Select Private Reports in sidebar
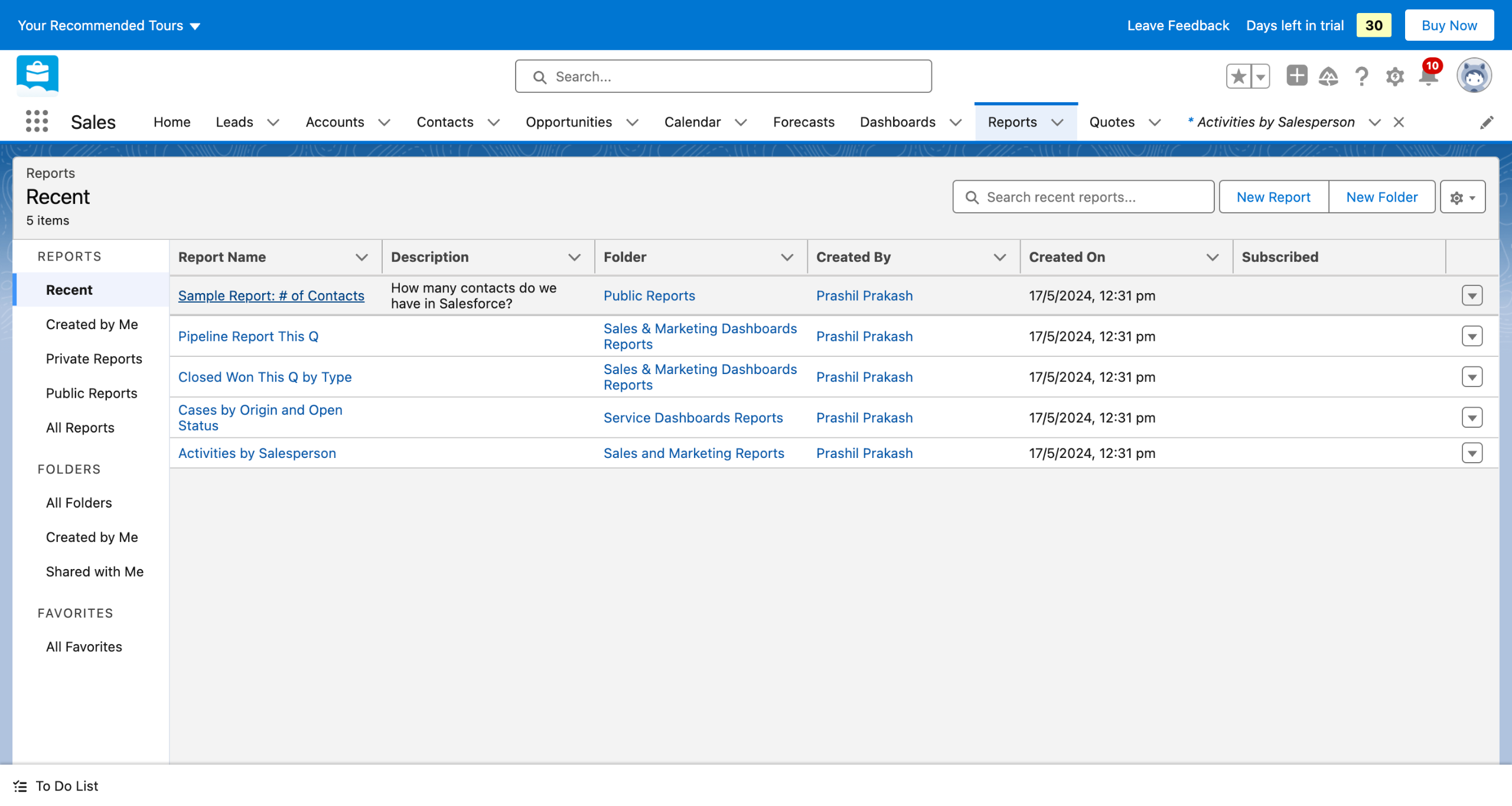1512x806 pixels. pyautogui.click(x=94, y=359)
